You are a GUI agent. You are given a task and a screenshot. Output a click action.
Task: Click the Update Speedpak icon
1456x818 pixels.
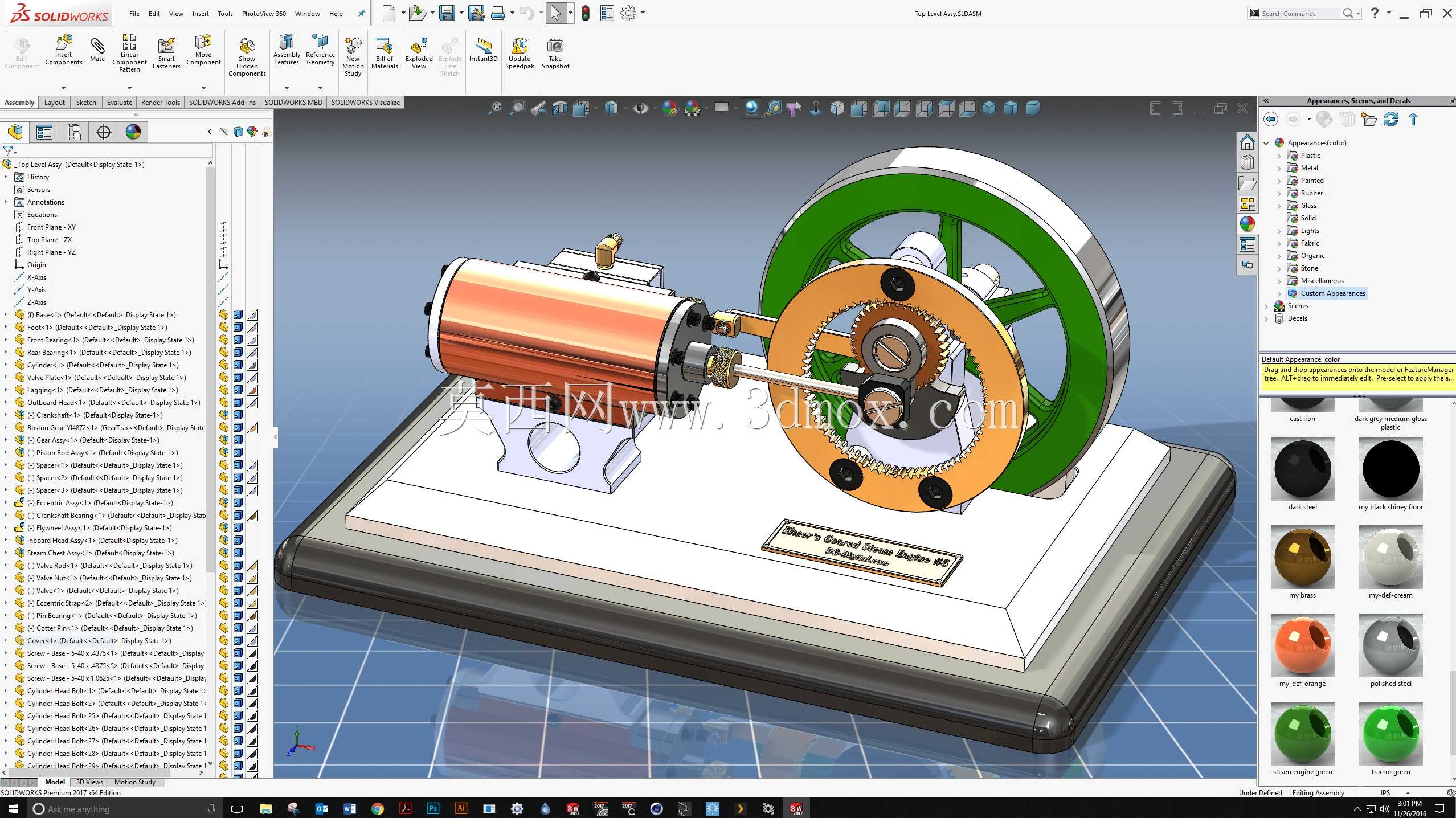pos(520,54)
